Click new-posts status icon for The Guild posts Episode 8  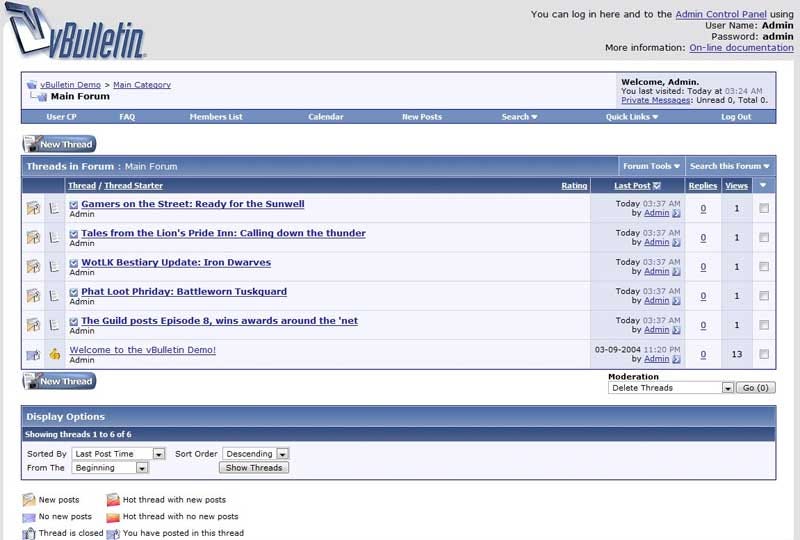pos(33,325)
